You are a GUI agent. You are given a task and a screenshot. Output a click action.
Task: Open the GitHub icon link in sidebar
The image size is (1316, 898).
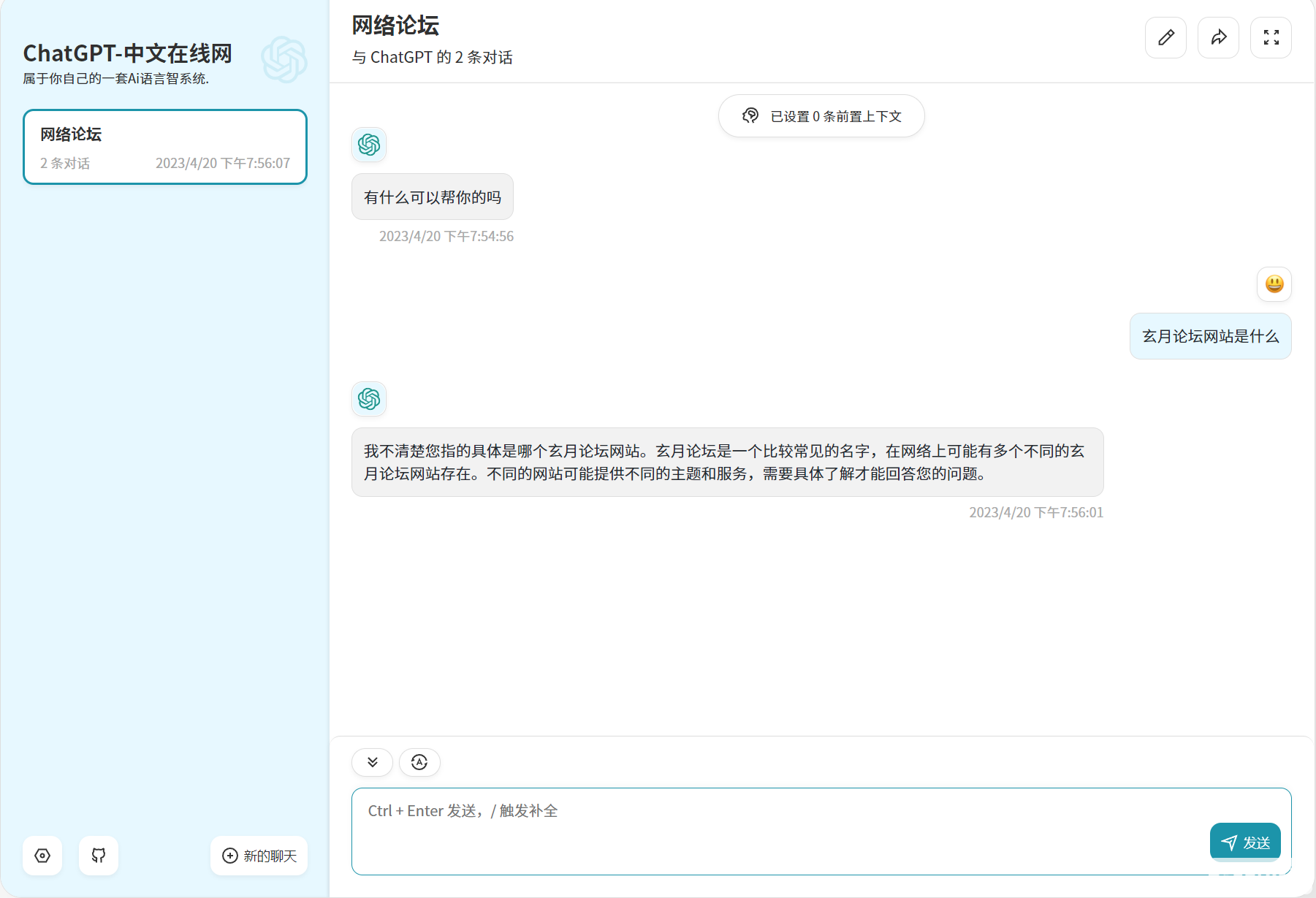(x=99, y=856)
